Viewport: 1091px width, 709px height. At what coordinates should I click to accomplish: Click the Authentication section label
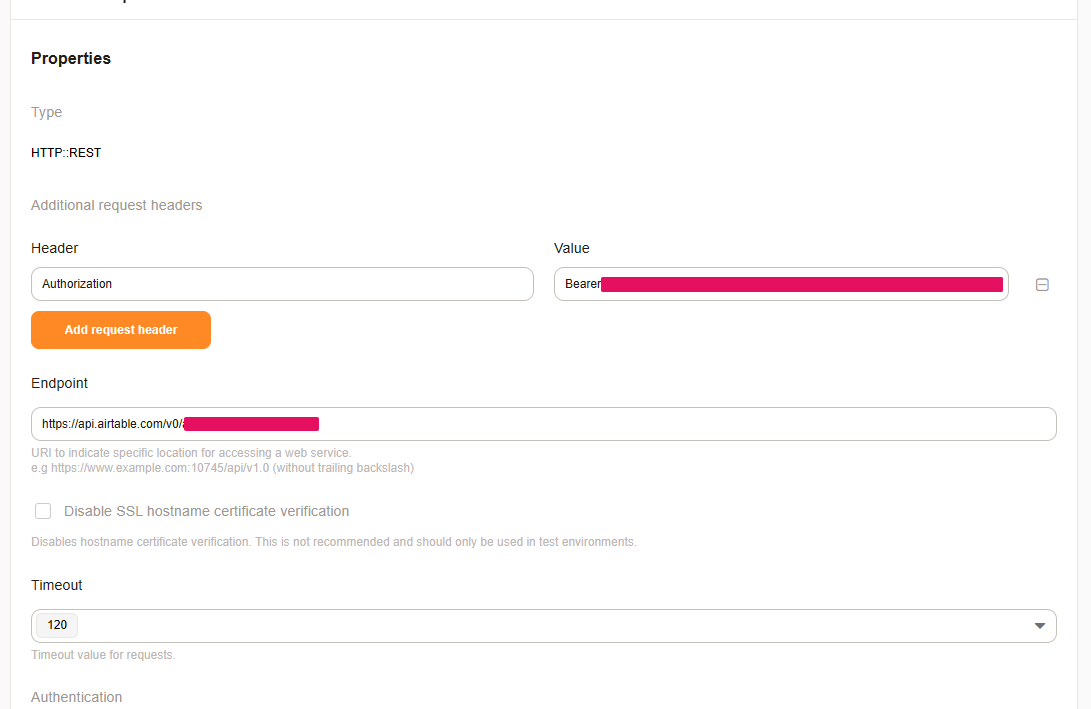tap(76, 697)
